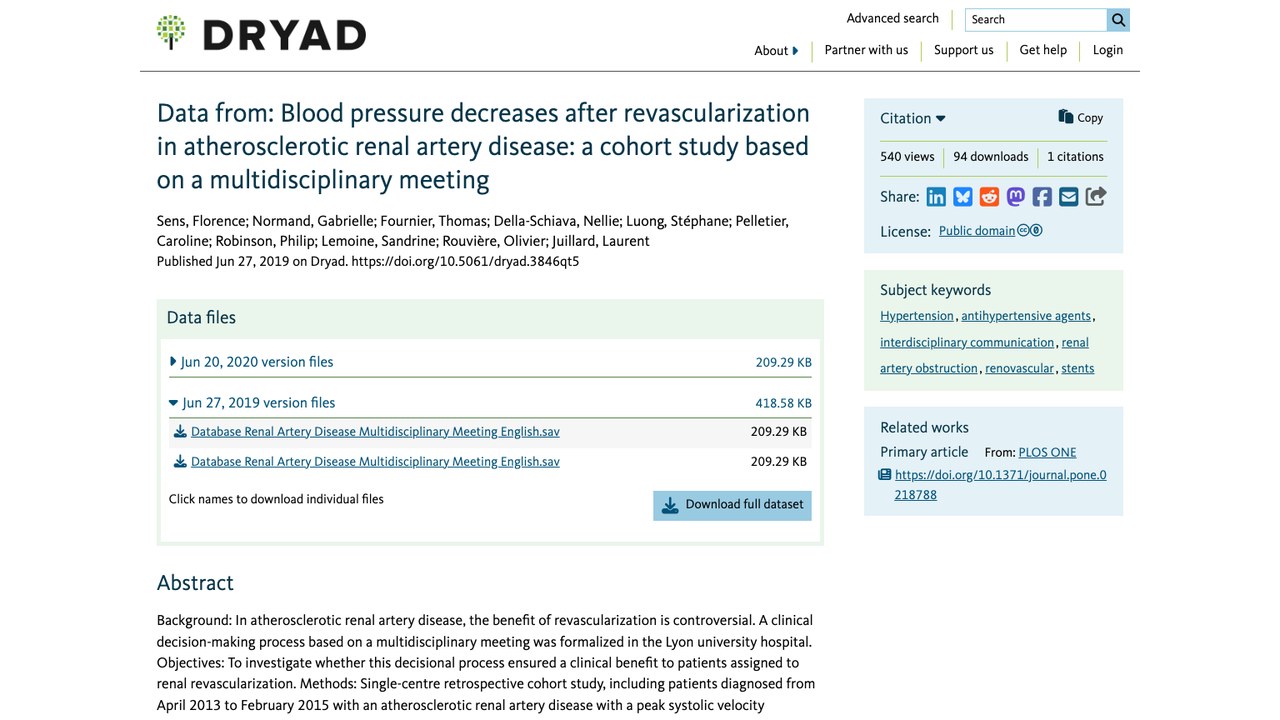Browse the stents keyword
Screen dimensions: 1280x720
pos(1078,368)
